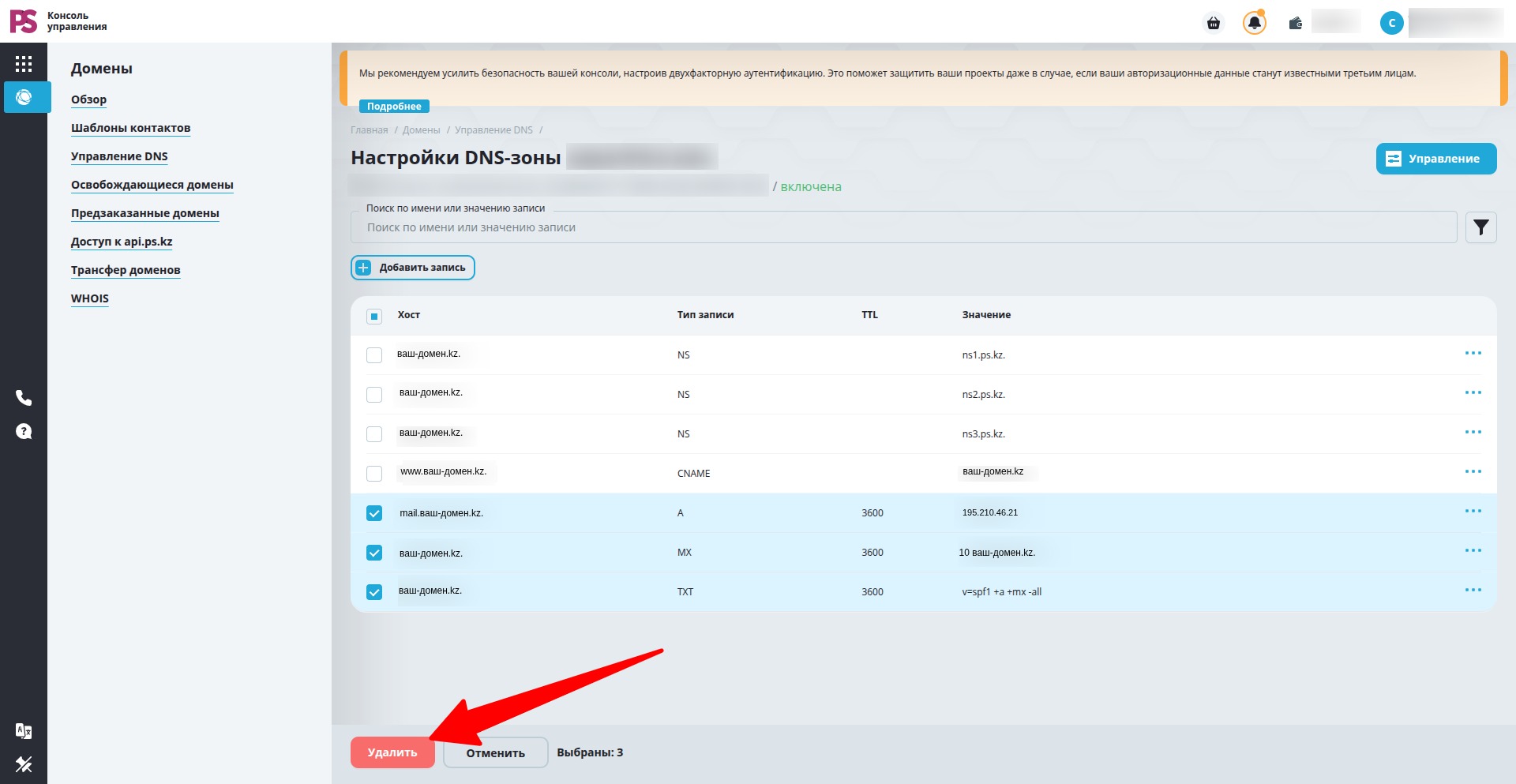Screen dimensions: 1516x784
Task: Open Доступ к api.ps.kz menu item
Action: [122, 242]
